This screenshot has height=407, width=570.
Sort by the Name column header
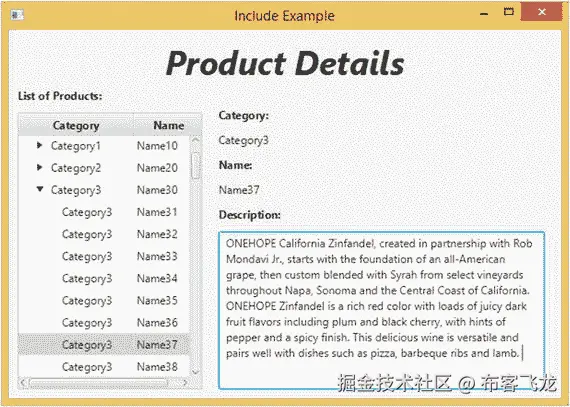point(168,125)
